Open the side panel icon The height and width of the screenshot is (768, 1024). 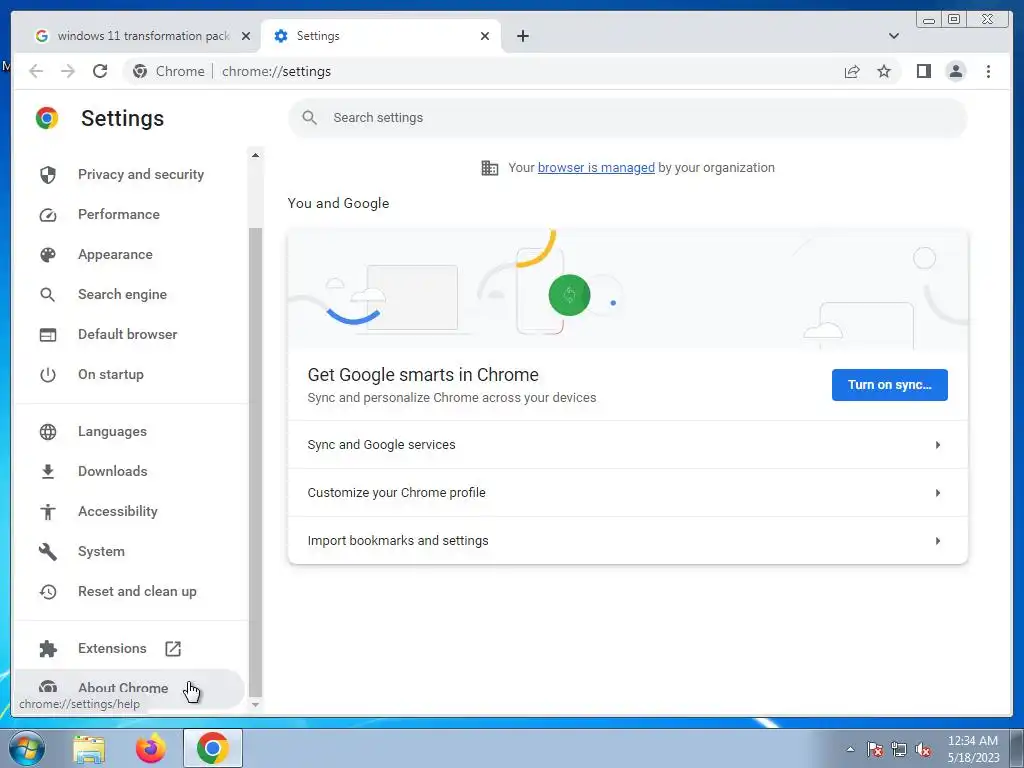[x=923, y=71]
